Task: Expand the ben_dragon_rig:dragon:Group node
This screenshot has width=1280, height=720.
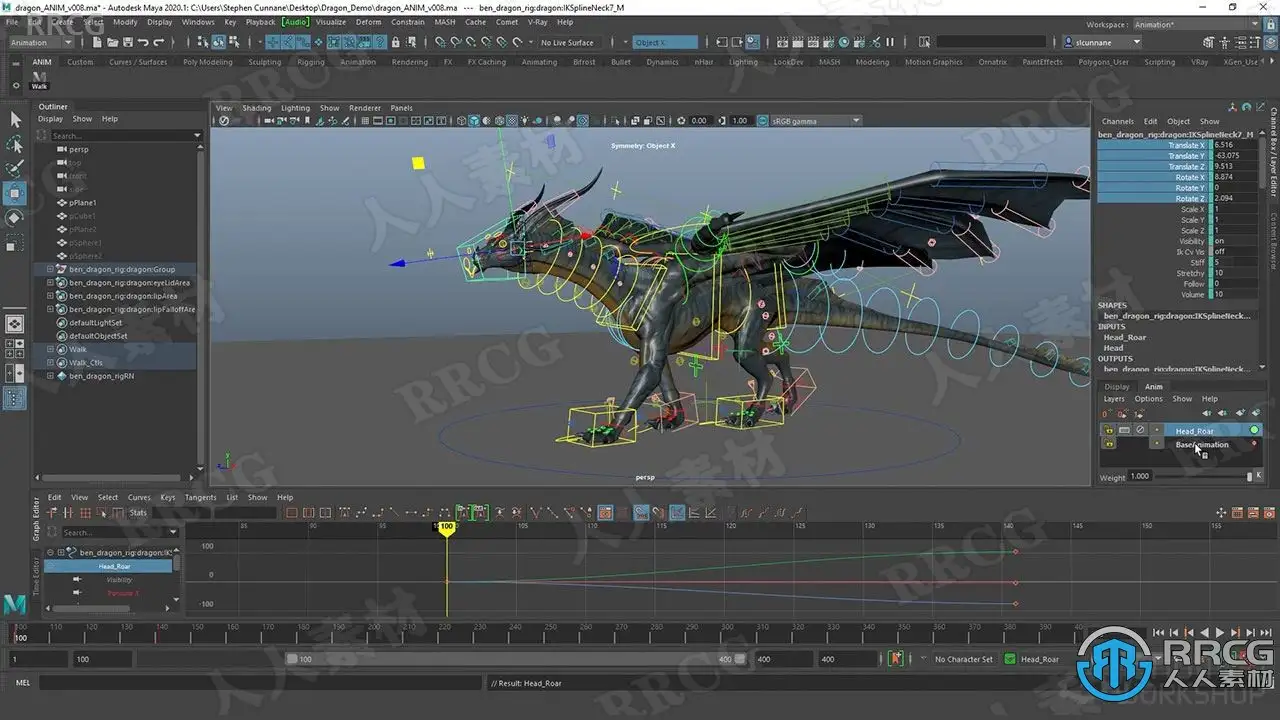Action: pyautogui.click(x=50, y=269)
